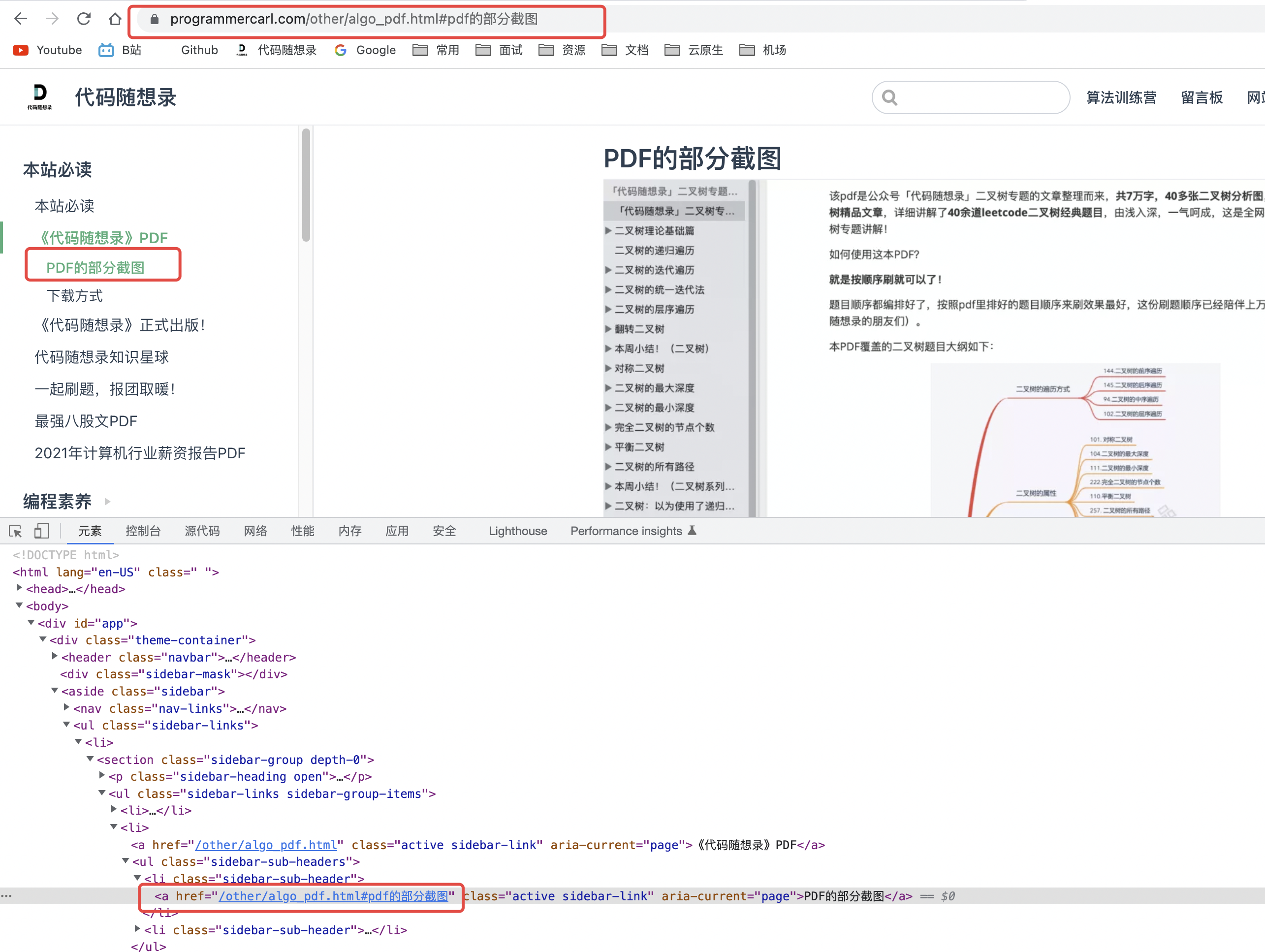
Task: Click the DevTools device emulation icon
Action: click(x=41, y=531)
